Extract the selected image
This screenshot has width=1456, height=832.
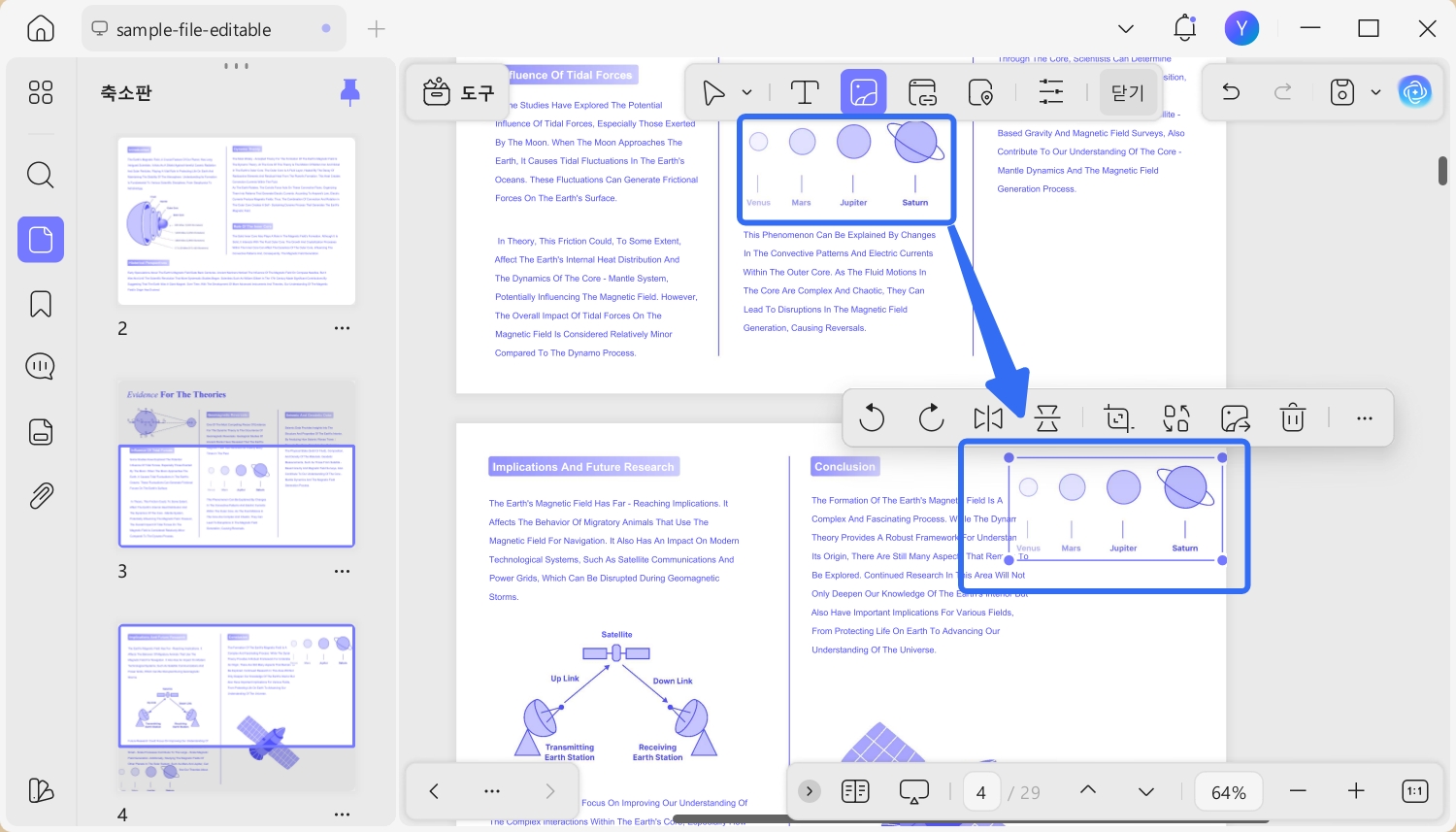pos(1235,418)
